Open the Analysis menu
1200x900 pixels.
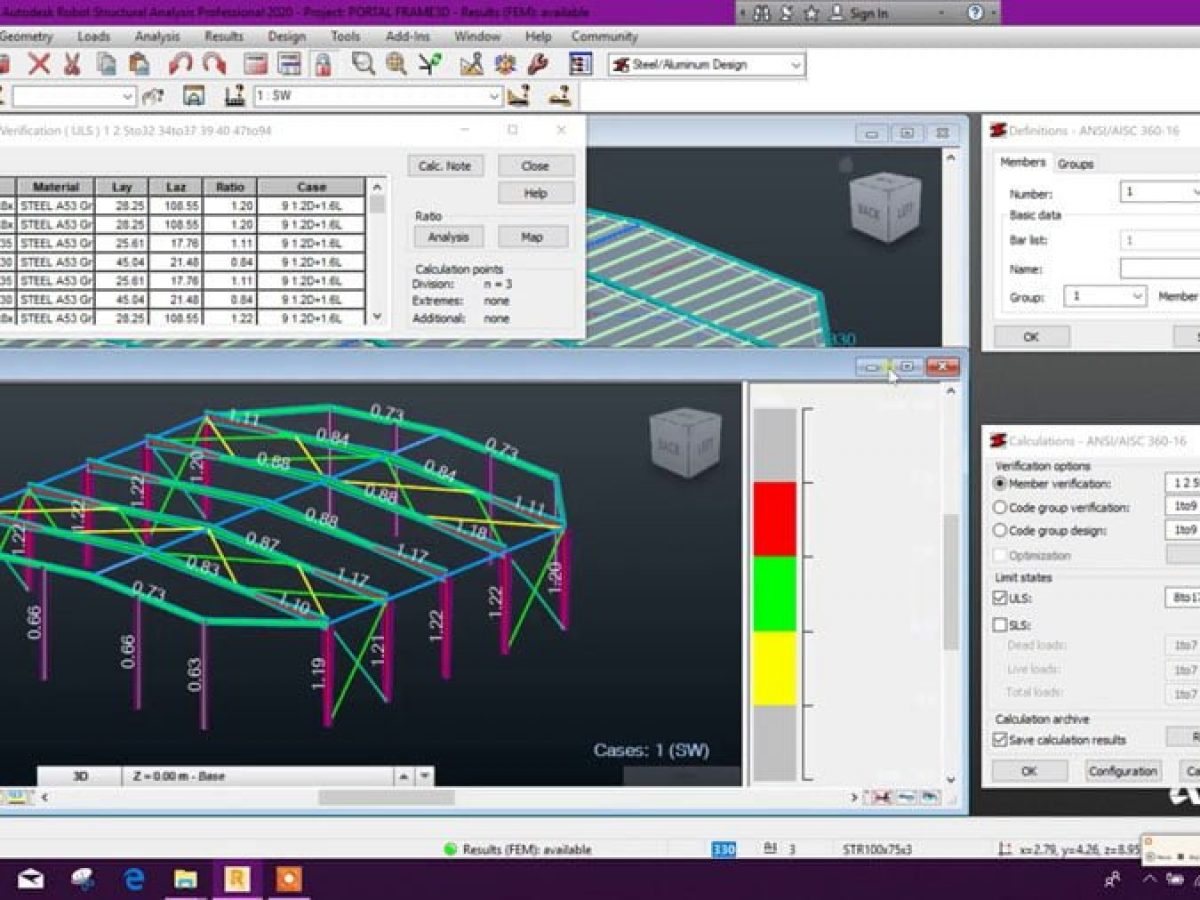point(157,37)
